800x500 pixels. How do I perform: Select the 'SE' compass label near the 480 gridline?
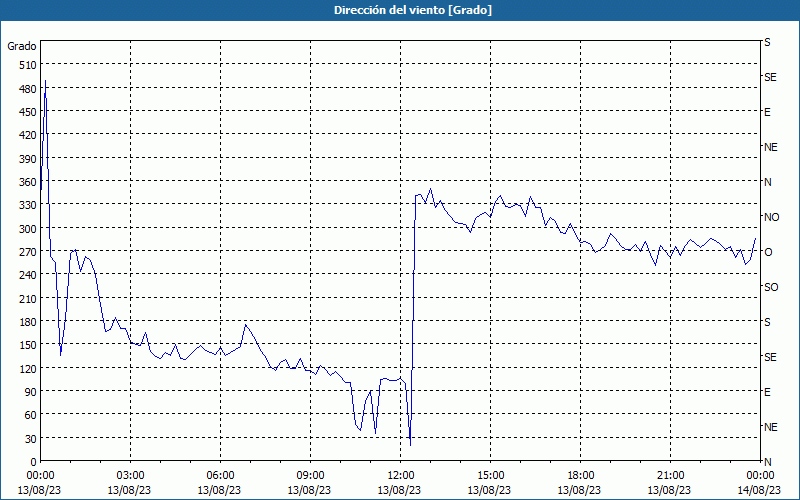click(x=770, y=78)
